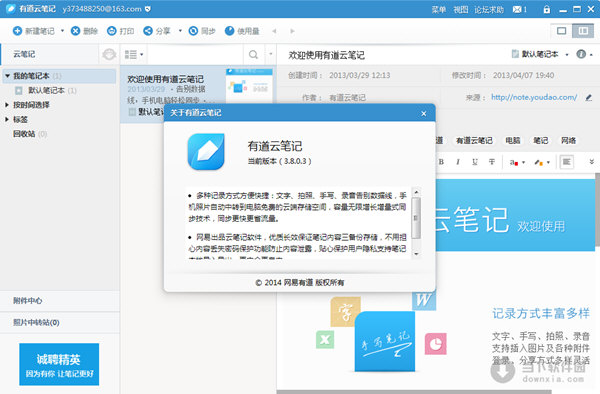Click the text alignment button
Viewport: 600px width, 394px height.
(x=567, y=162)
